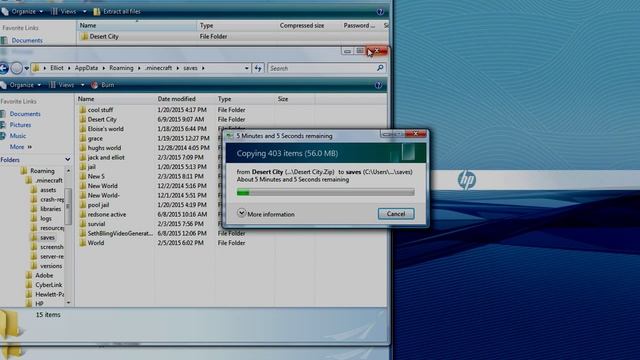Show More favorite links
The image size is (640, 360).
(20, 147)
